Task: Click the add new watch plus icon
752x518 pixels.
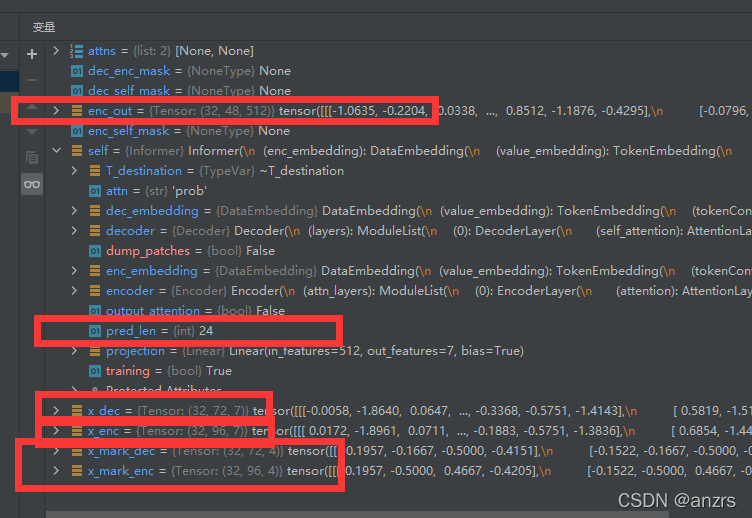Action: coord(32,54)
